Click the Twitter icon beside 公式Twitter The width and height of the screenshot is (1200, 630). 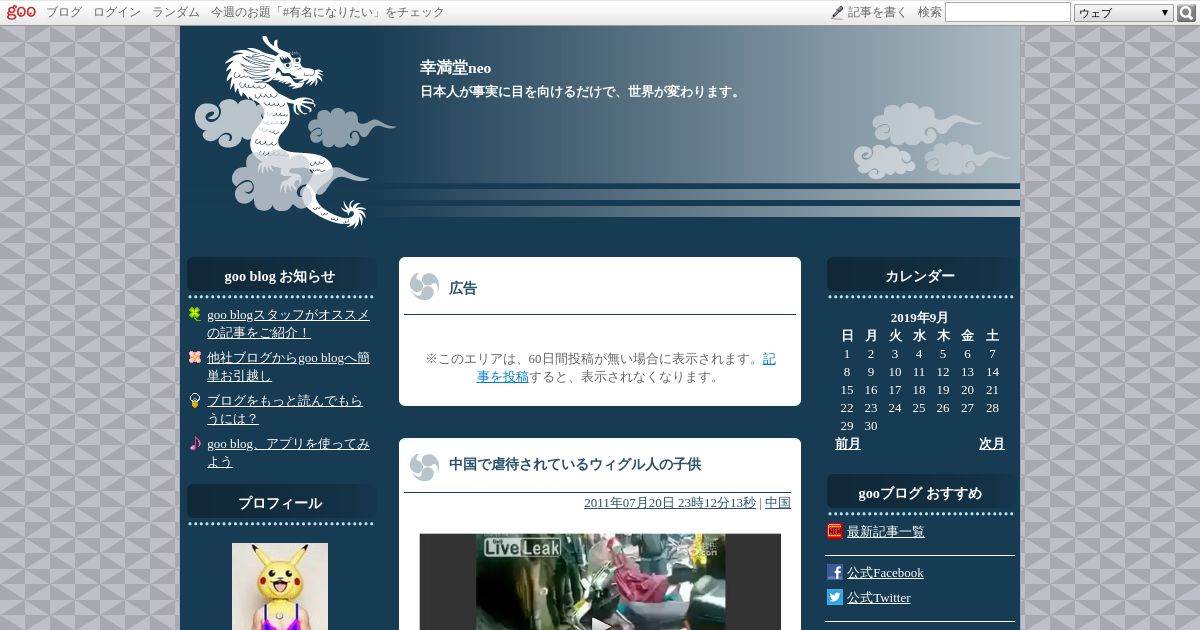[x=835, y=597]
